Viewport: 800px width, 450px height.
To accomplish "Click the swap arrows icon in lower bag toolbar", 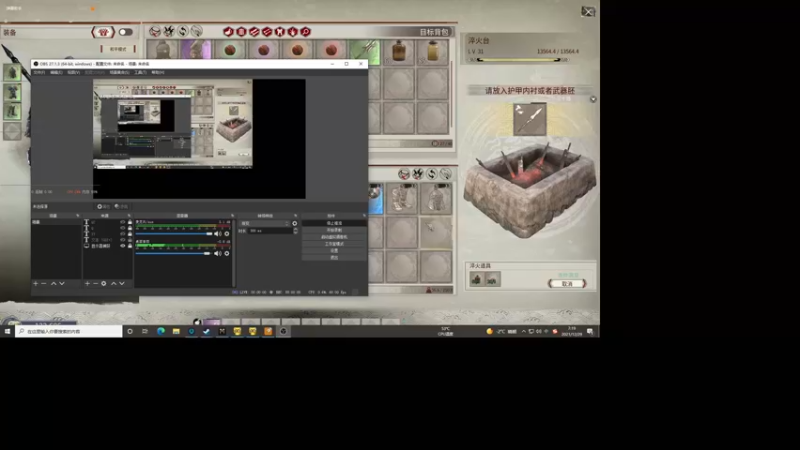I will click(x=432, y=174).
